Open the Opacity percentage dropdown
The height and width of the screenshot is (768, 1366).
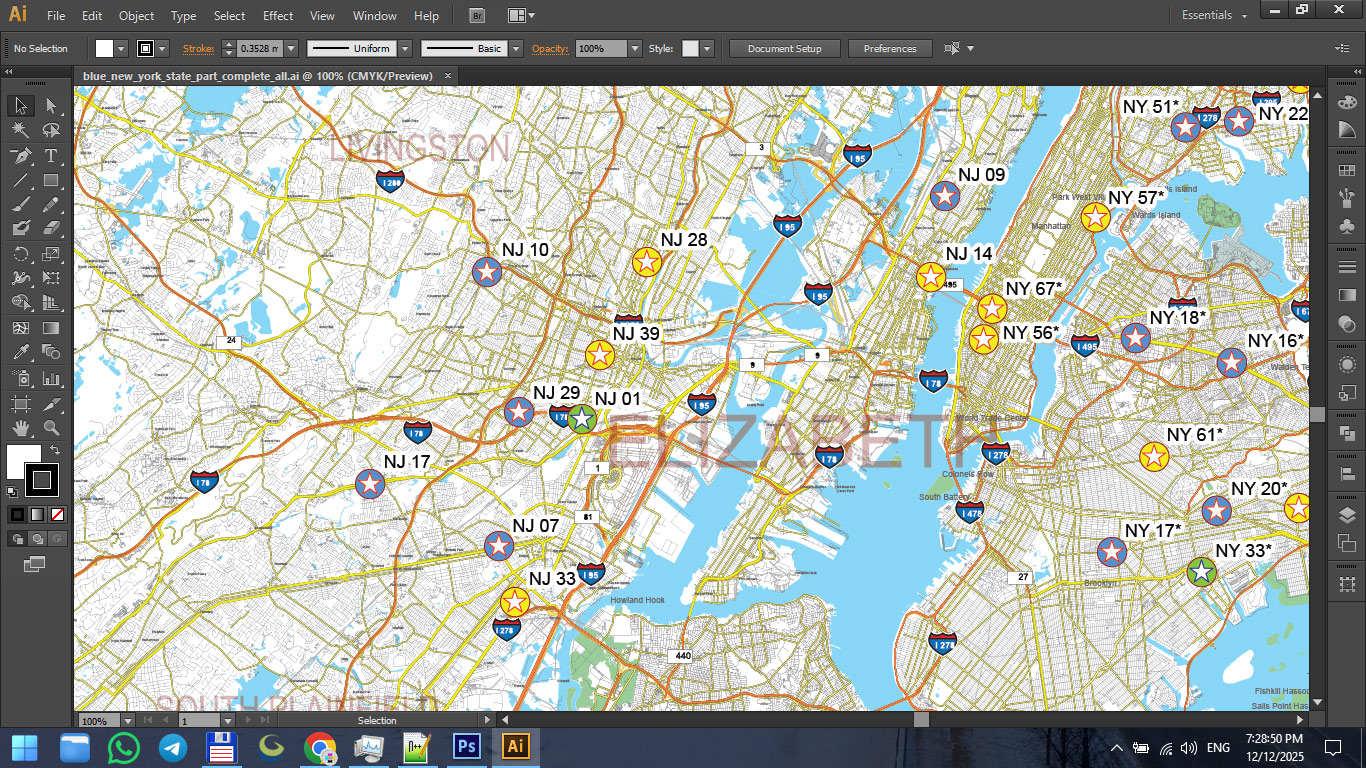(634, 48)
